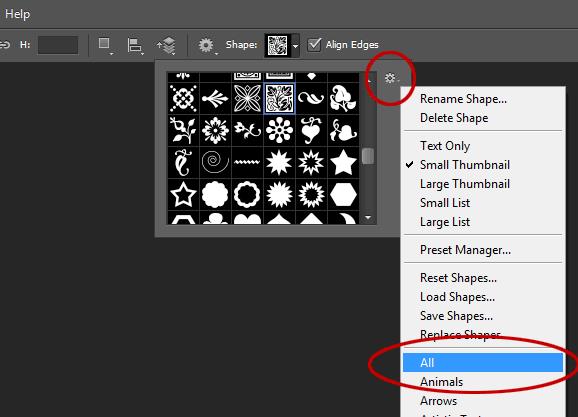578x417 pixels.
Task: Click the height H input field
Action: pos(58,45)
